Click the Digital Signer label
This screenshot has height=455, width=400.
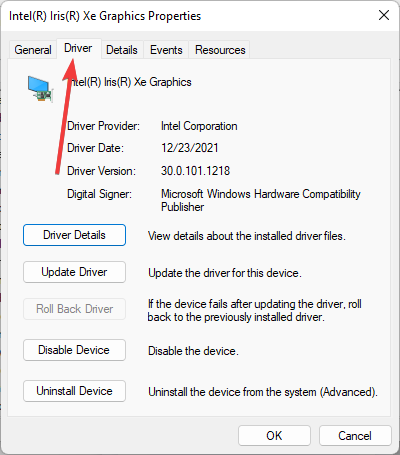point(99,194)
